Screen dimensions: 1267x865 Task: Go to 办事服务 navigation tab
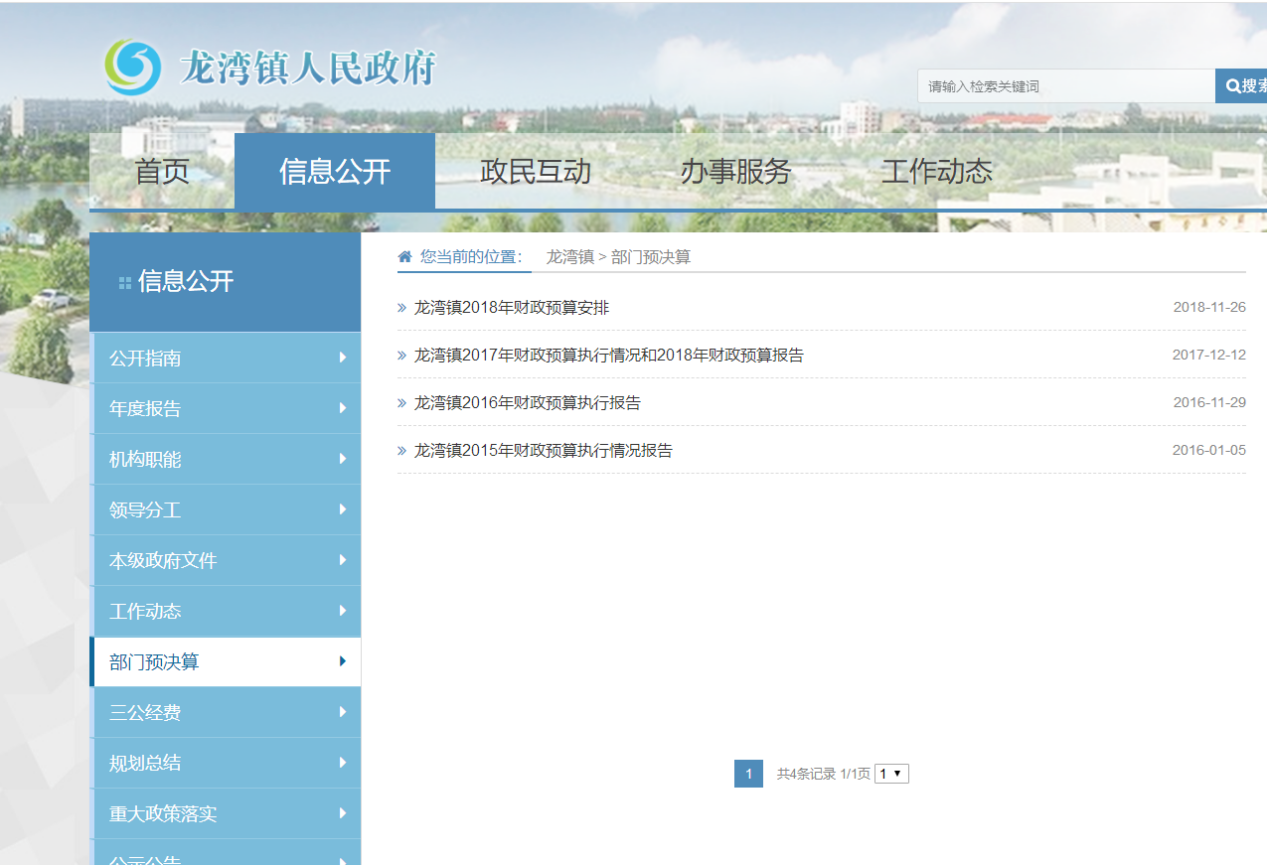pos(735,171)
